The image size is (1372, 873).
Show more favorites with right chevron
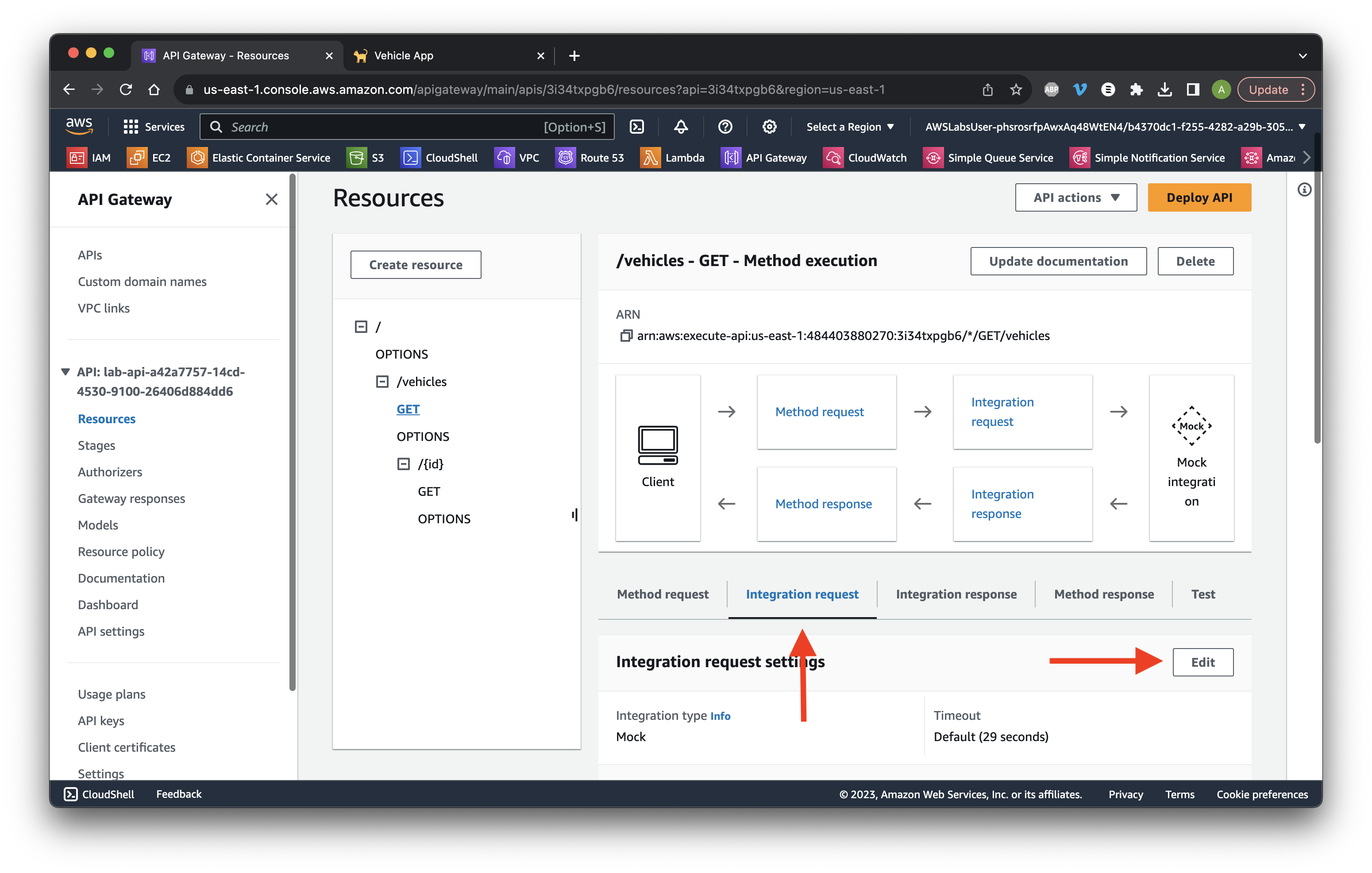1306,157
